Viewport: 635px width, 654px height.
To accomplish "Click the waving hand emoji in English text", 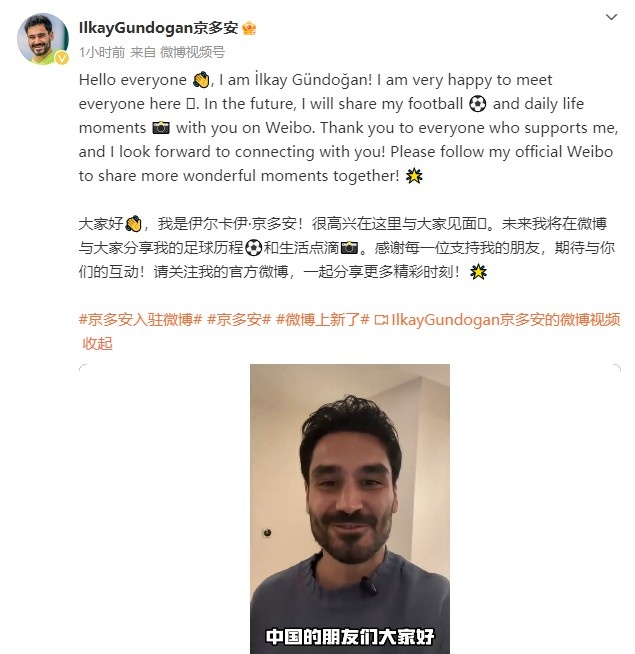I will 201,80.
